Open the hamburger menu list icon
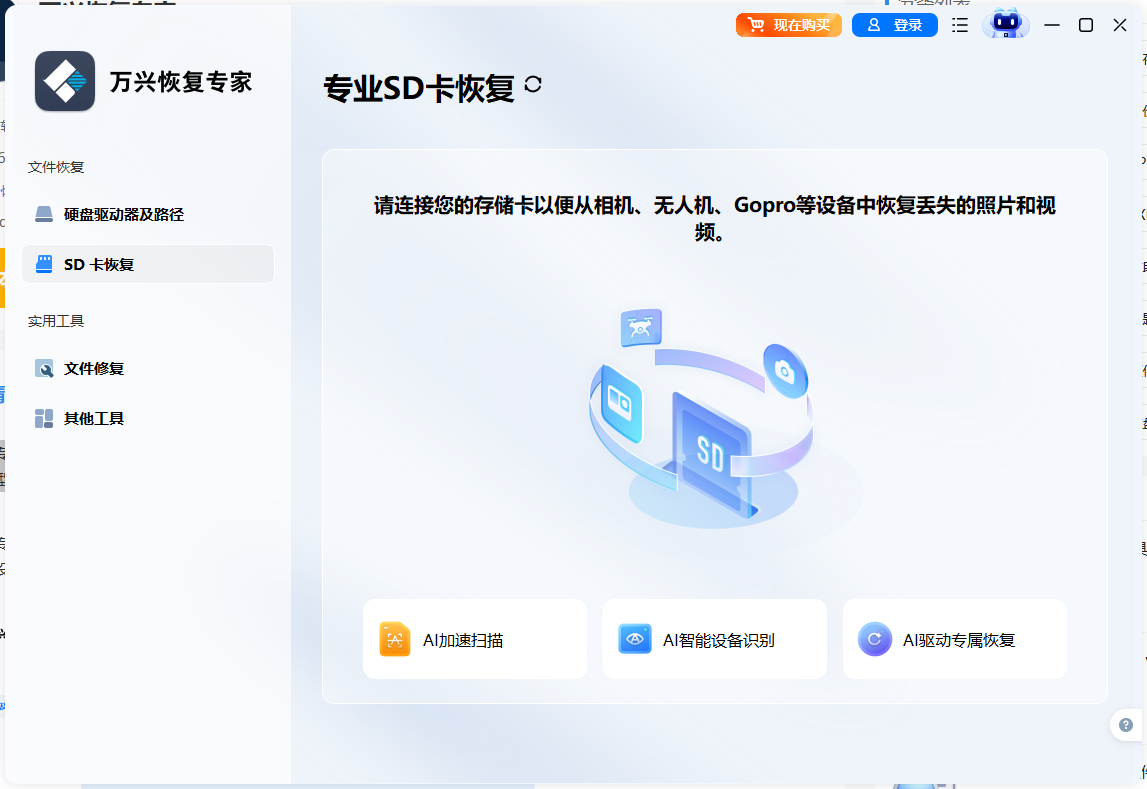 pyautogui.click(x=960, y=25)
